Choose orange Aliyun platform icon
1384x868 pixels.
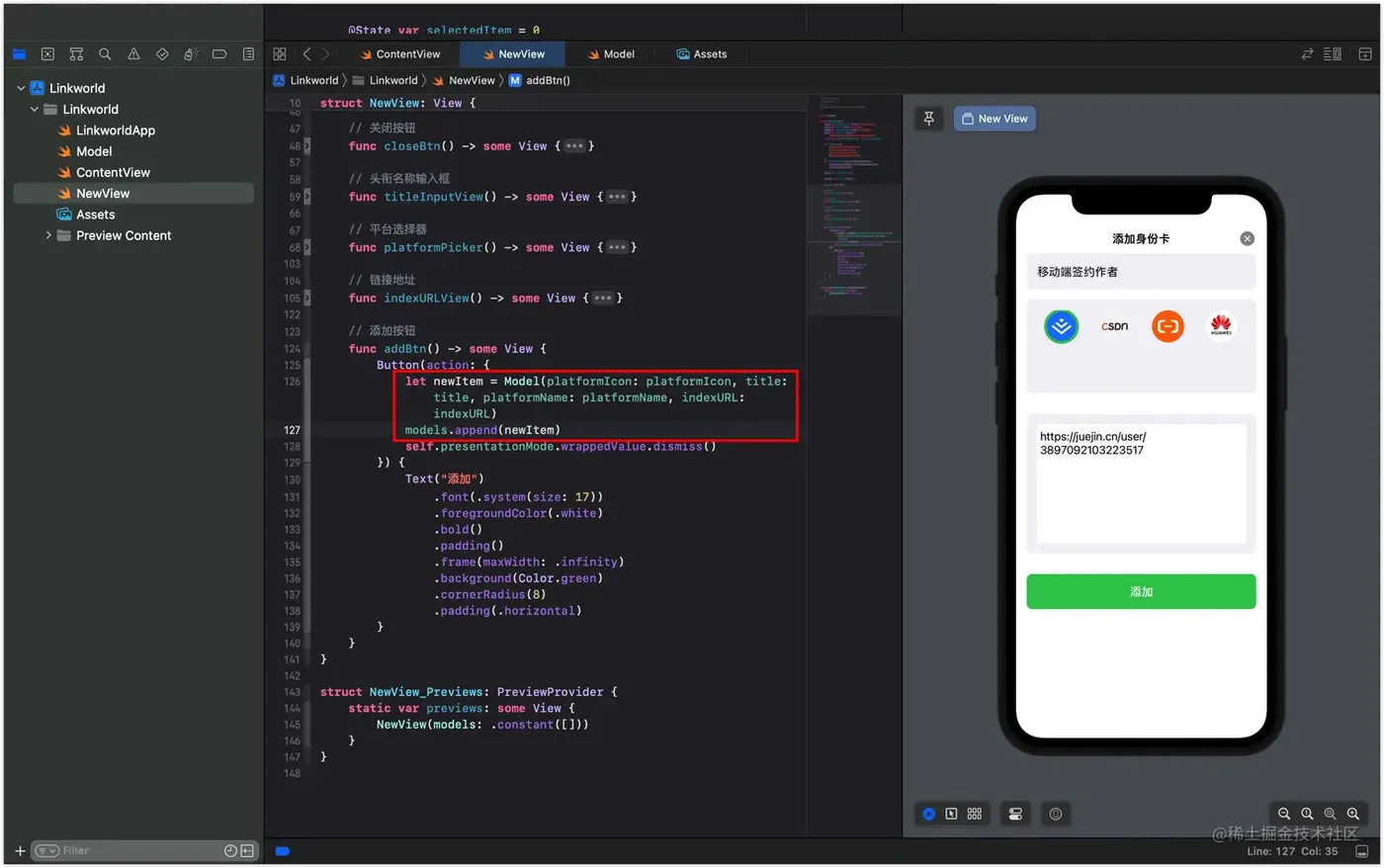pyautogui.click(x=1168, y=326)
